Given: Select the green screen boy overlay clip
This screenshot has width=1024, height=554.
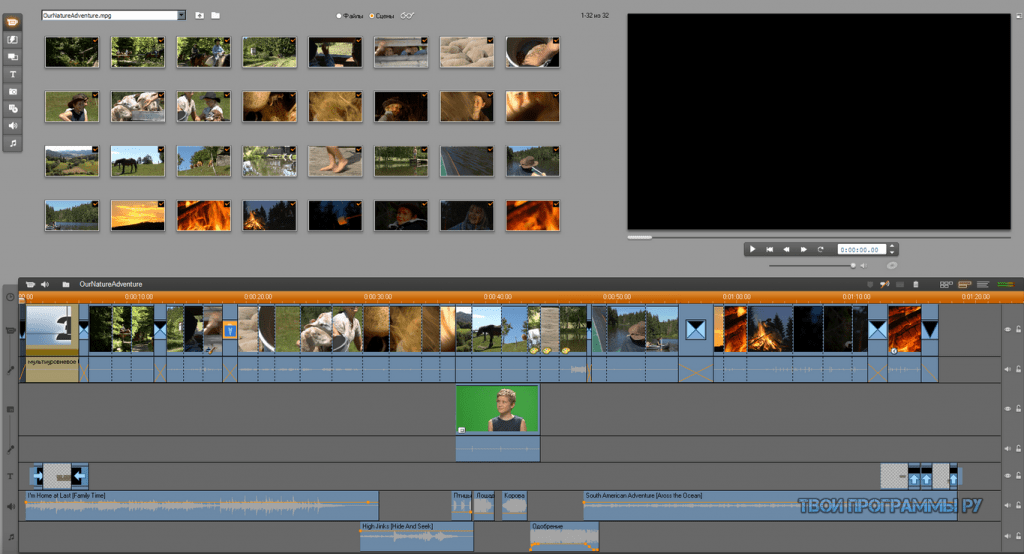Looking at the screenshot, I should [x=498, y=409].
